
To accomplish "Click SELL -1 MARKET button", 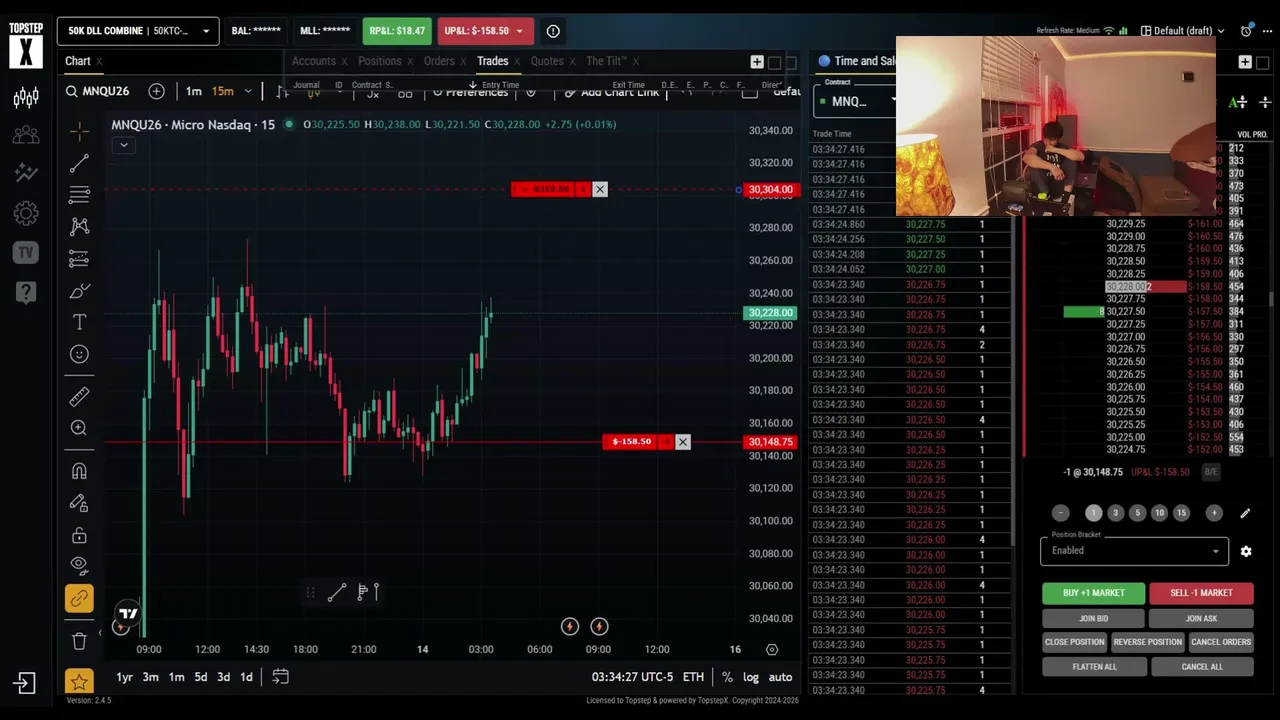I will pyautogui.click(x=1201, y=593).
